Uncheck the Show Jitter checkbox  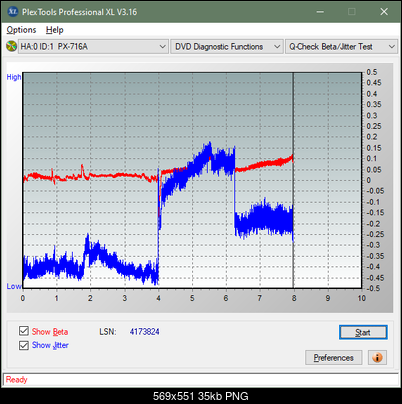(24, 345)
